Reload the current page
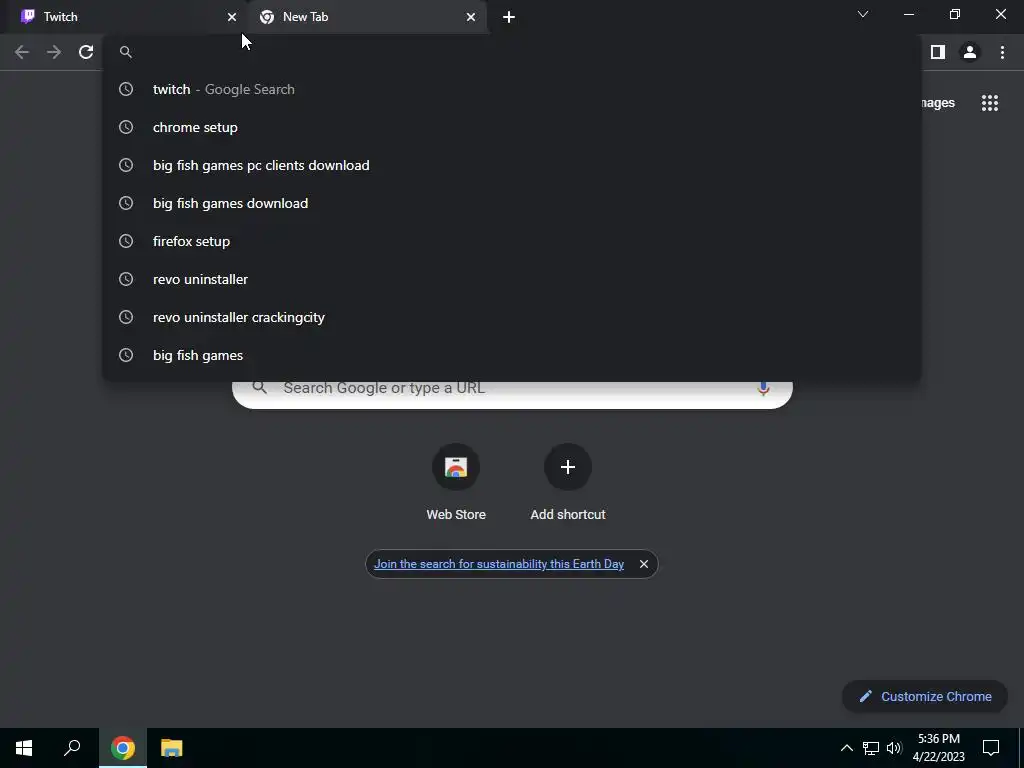 pyautogui.click(x=86, y=52)
